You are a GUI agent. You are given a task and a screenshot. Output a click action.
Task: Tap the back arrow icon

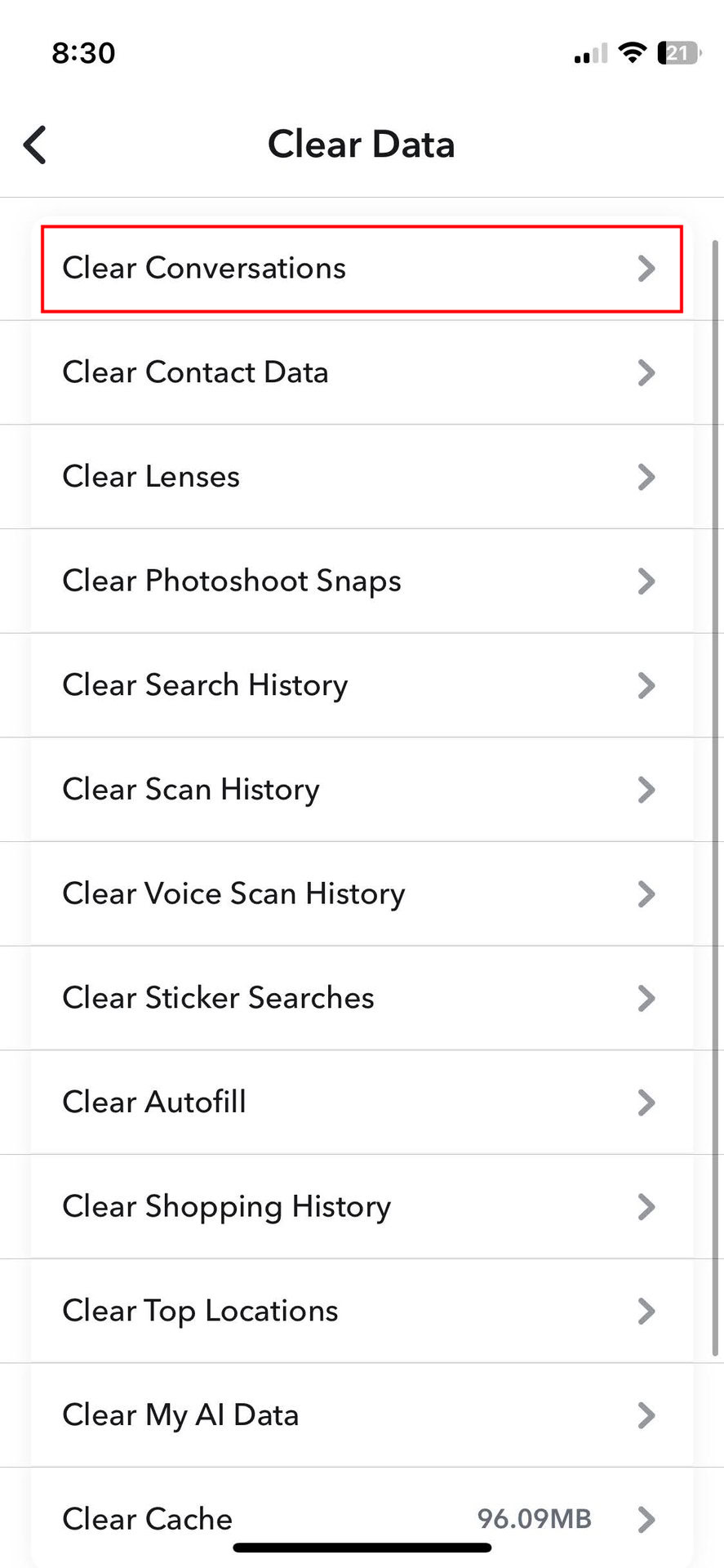tap(35, 145)
